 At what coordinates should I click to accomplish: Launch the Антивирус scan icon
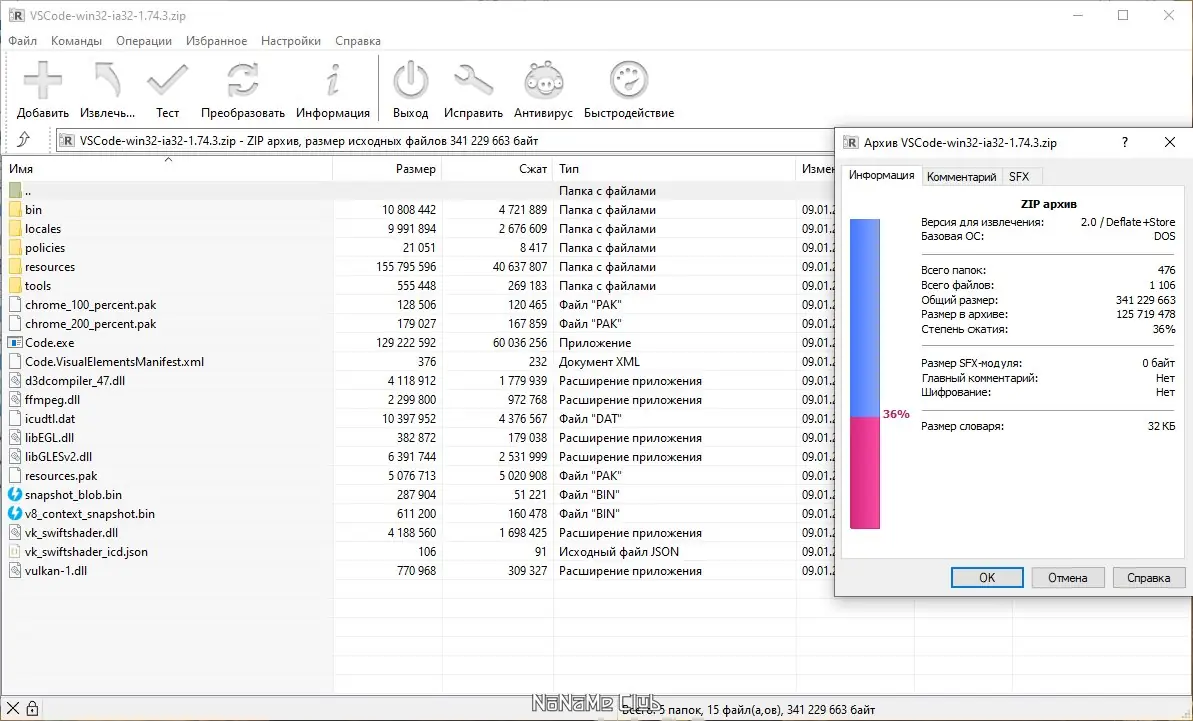[x=543, y=80]
